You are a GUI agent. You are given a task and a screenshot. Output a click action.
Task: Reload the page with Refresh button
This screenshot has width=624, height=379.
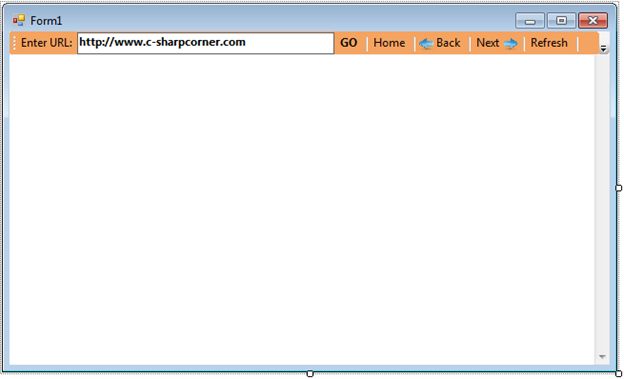tap(549, 43)
